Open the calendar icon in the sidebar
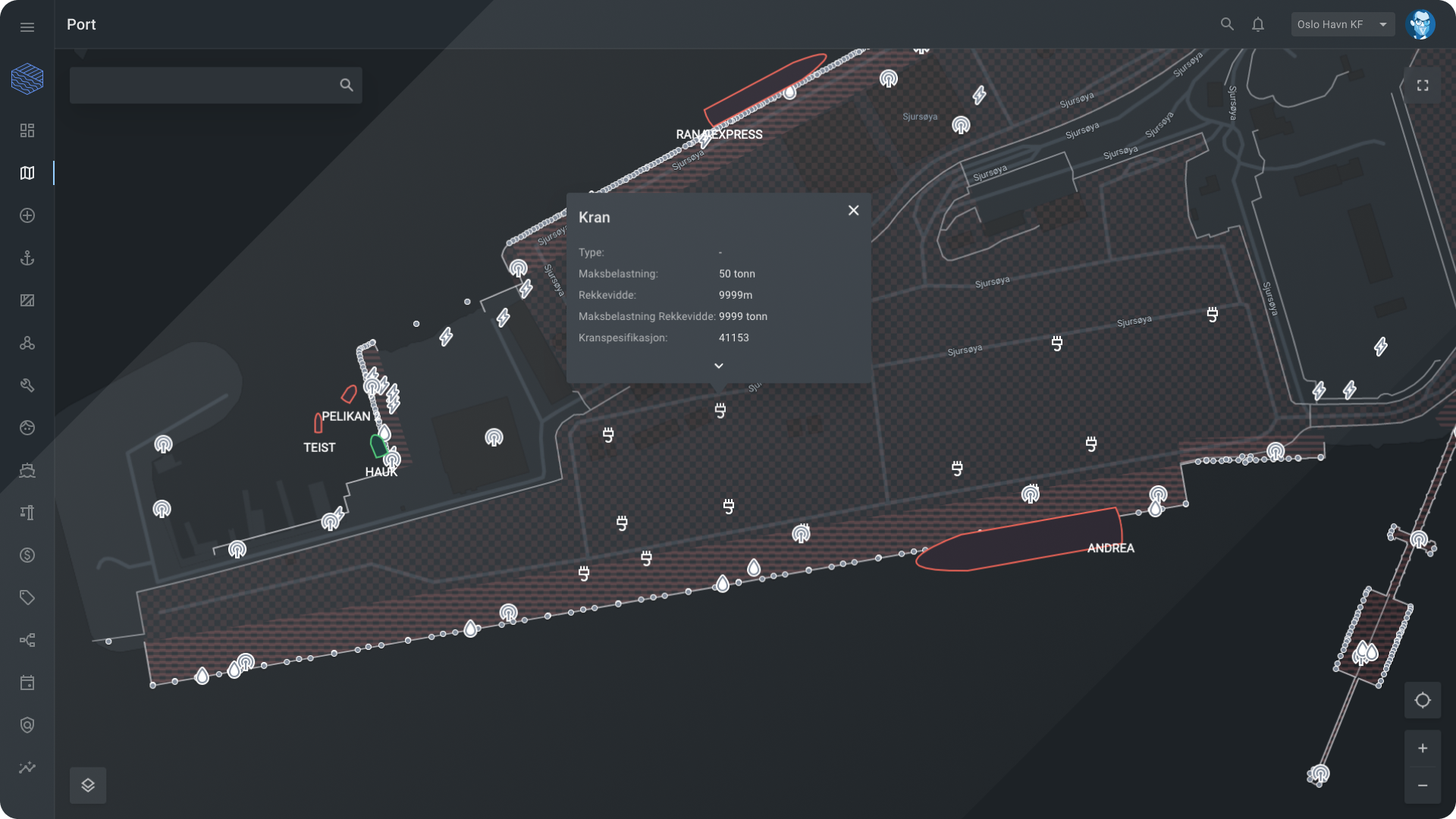 click(x=27, y=682)
